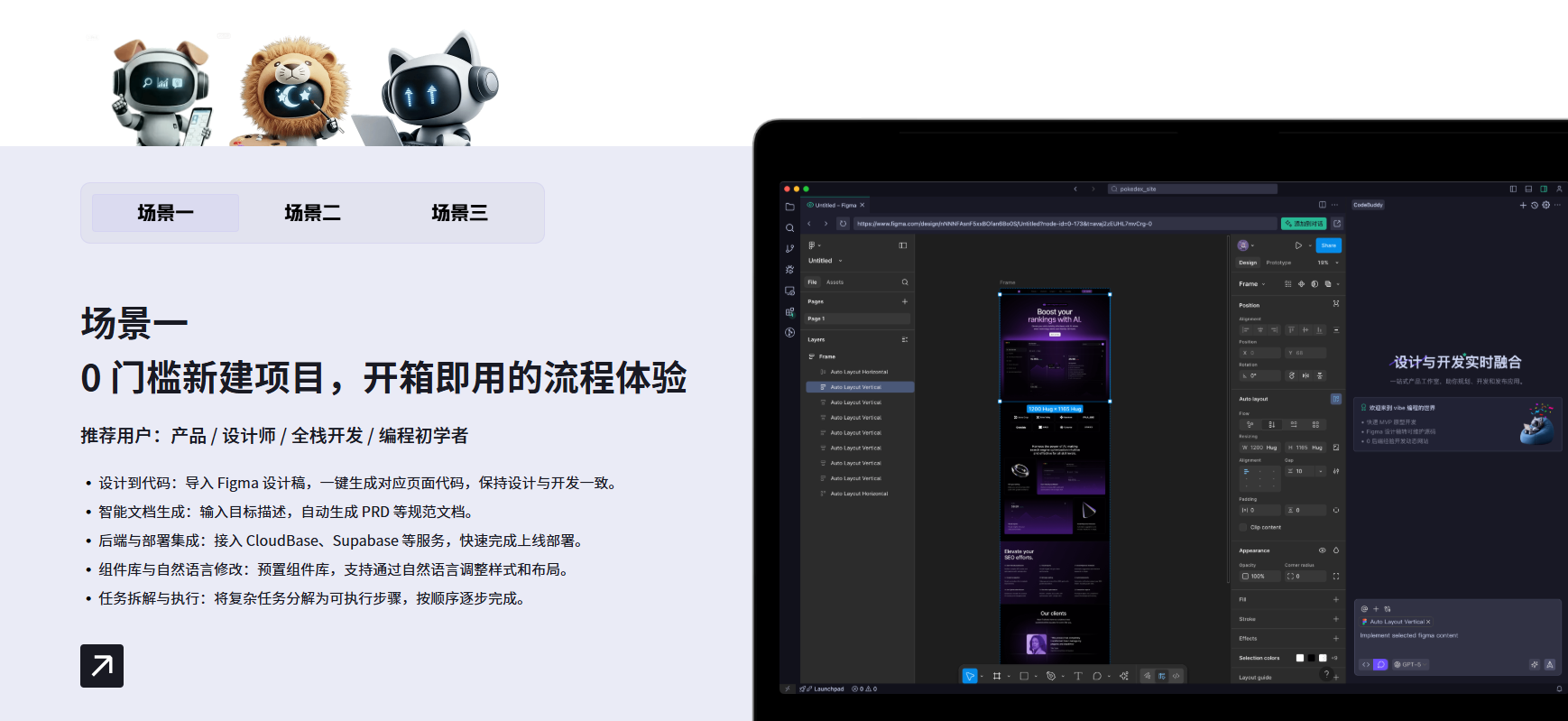The height and width of the screenshot is (721, 1568).
Task: Open the Search icon in IDE activity bar
Action: coord(789,227)
